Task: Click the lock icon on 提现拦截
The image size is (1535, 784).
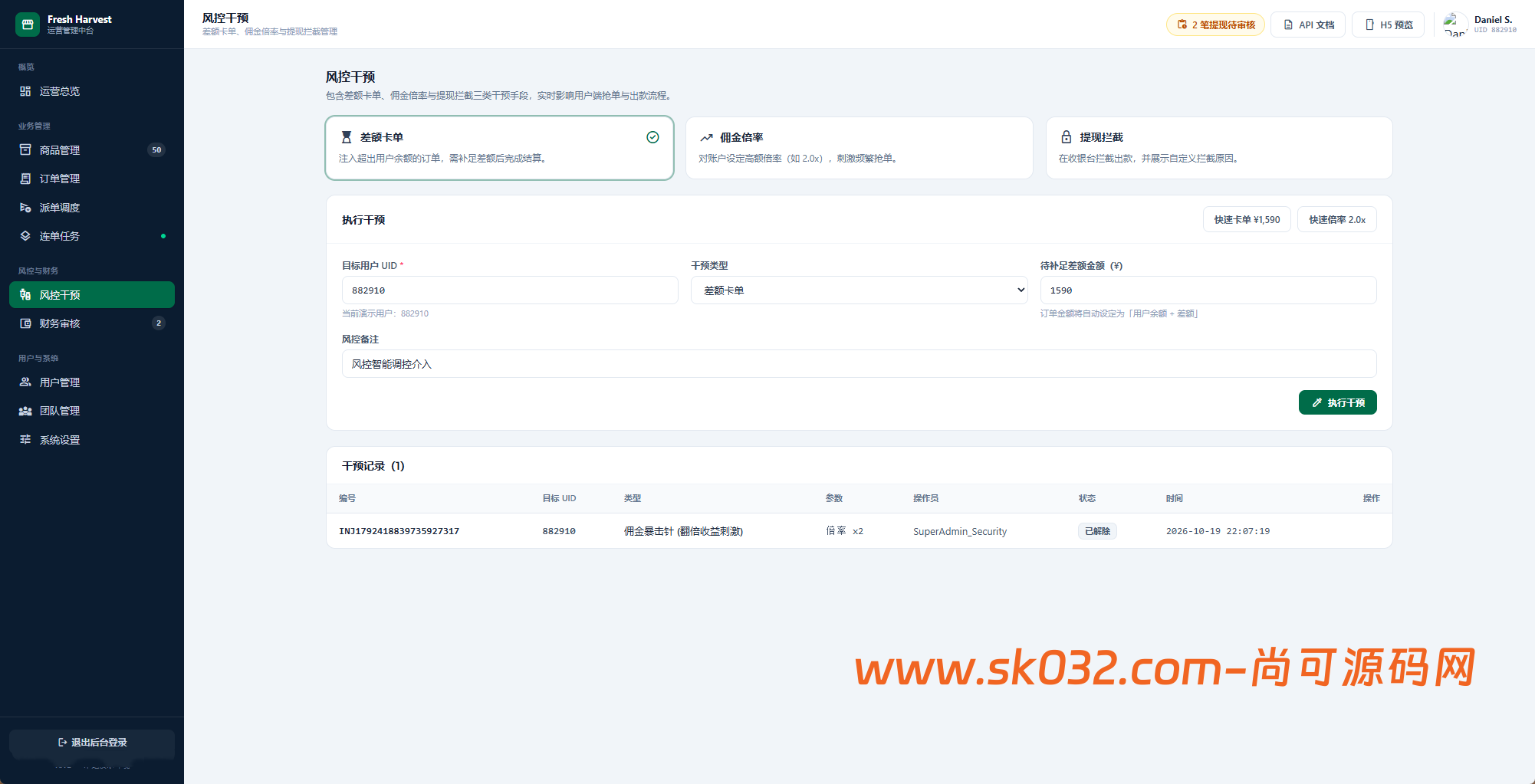Action: [1066, 137]
